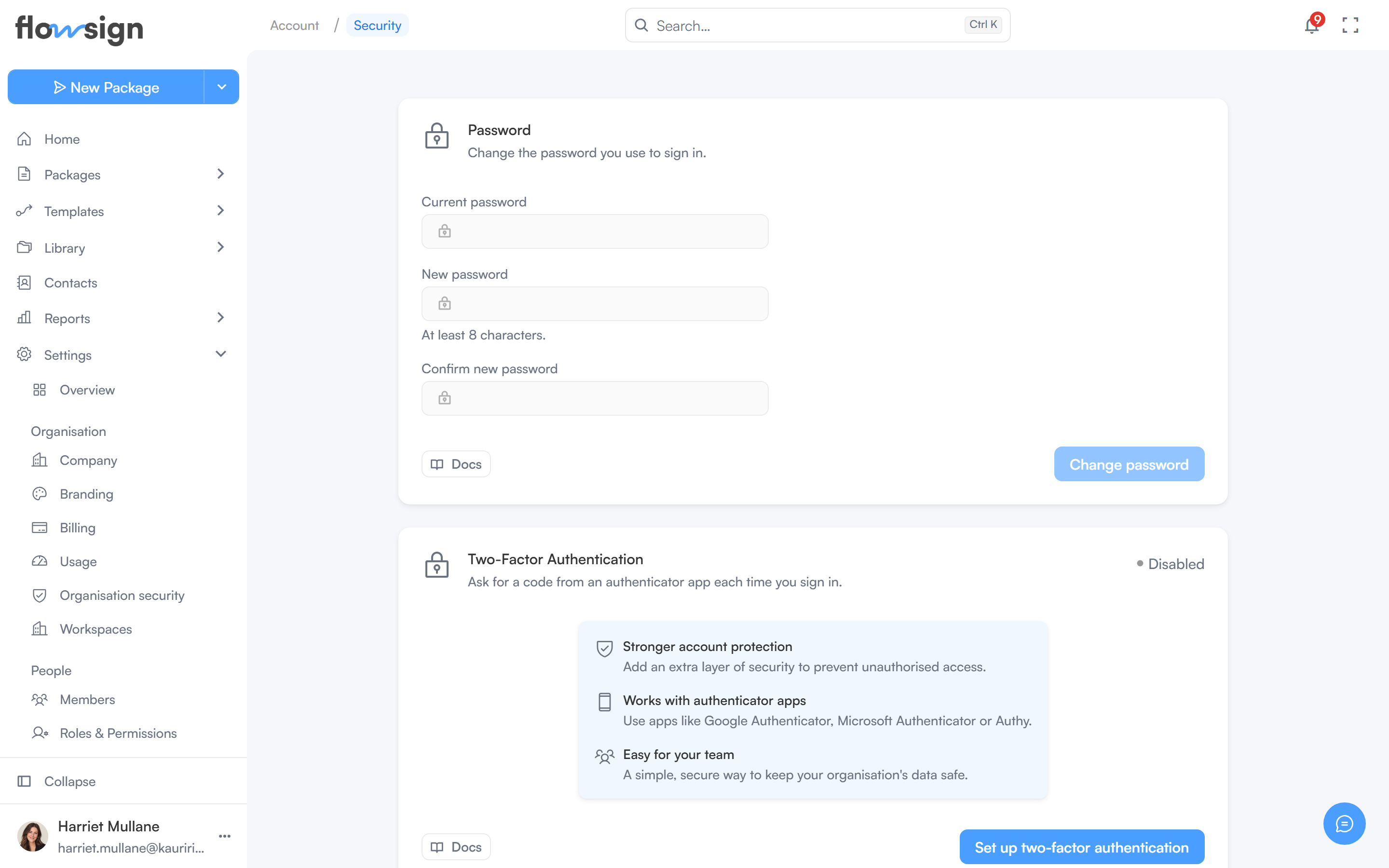Click the Overview grid icon

[x=40, y=390]
